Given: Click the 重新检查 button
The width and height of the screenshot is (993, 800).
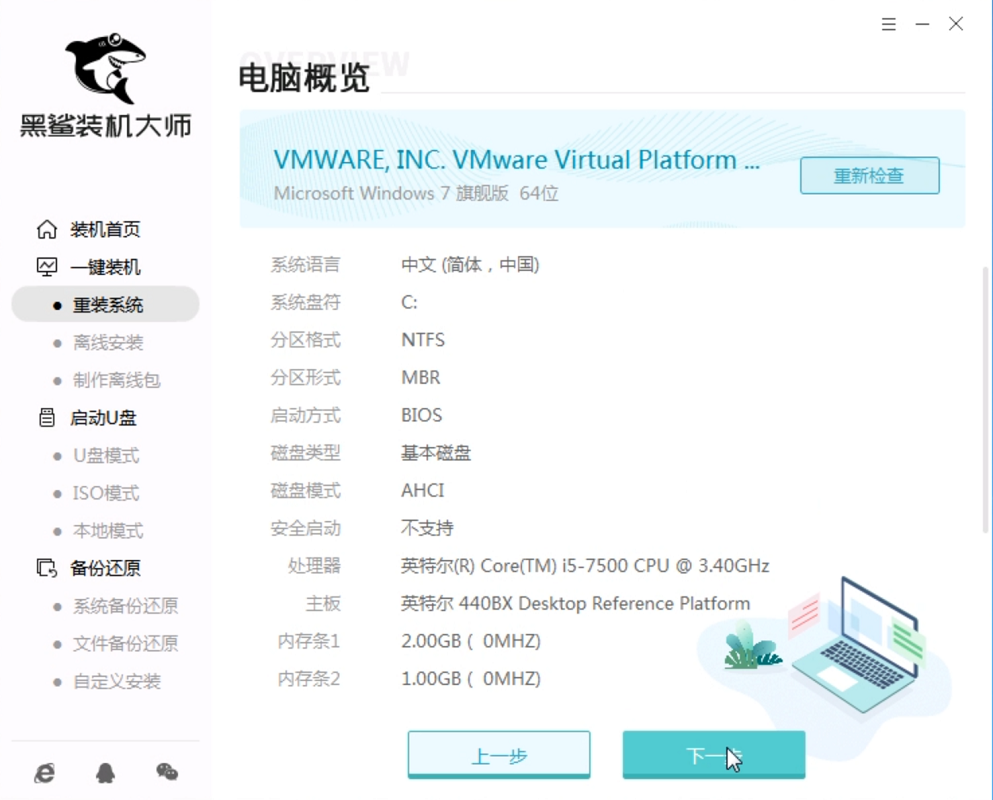Looking at the screenshot, I should [870, 175].
